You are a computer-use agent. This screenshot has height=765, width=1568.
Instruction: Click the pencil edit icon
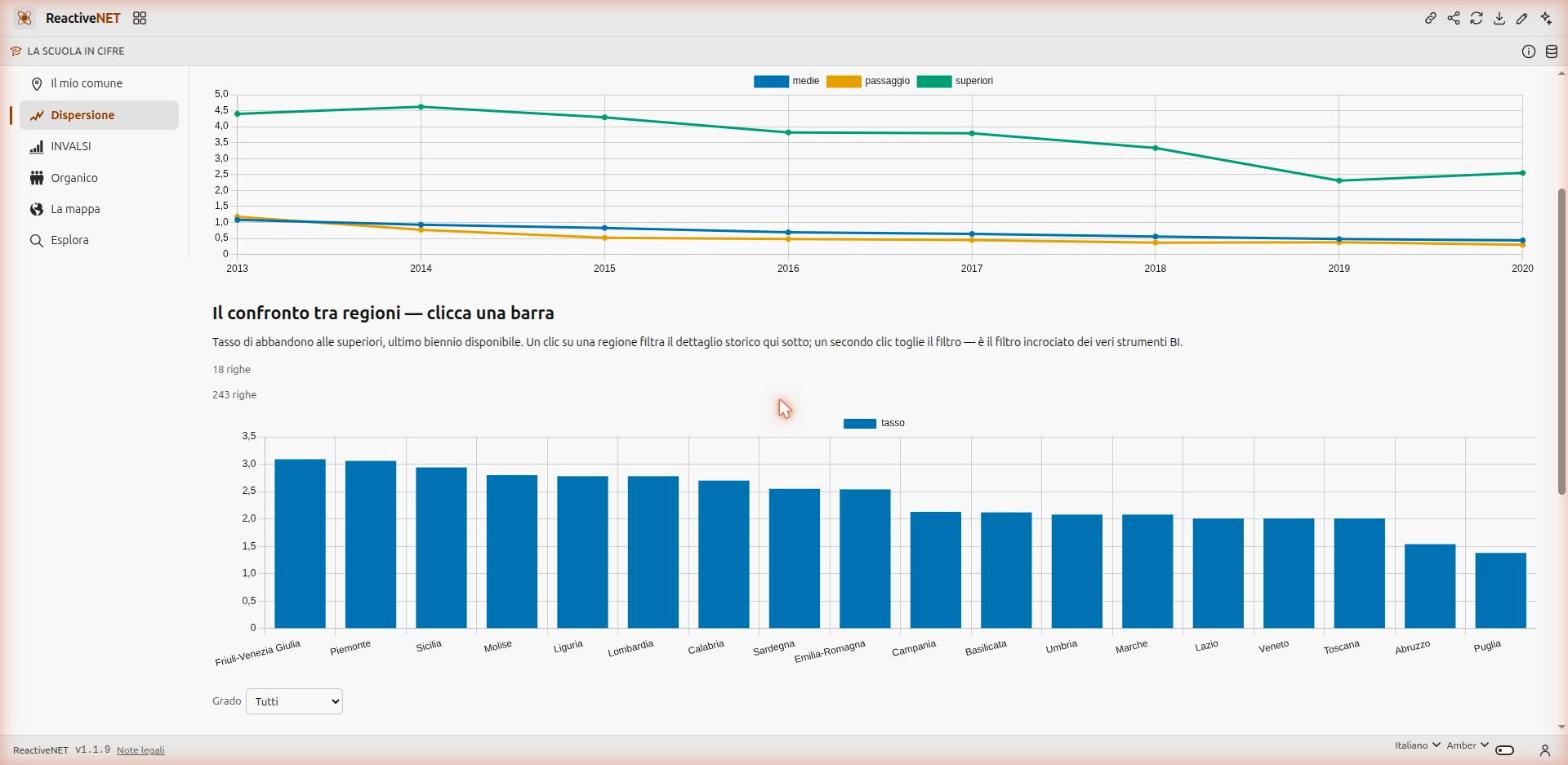(x=1522, y=18)
